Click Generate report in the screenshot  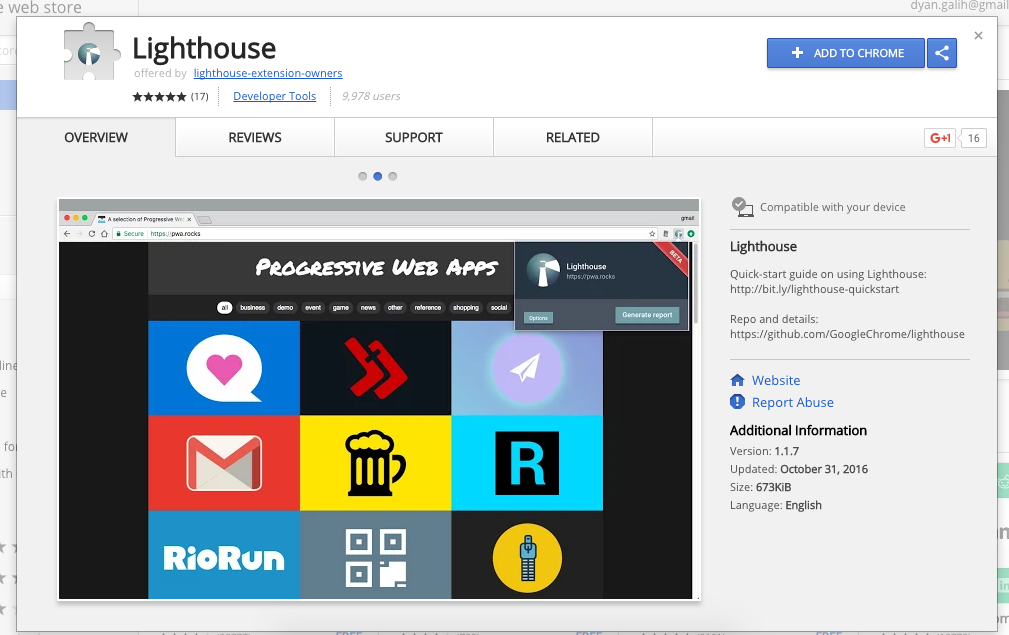647,315
